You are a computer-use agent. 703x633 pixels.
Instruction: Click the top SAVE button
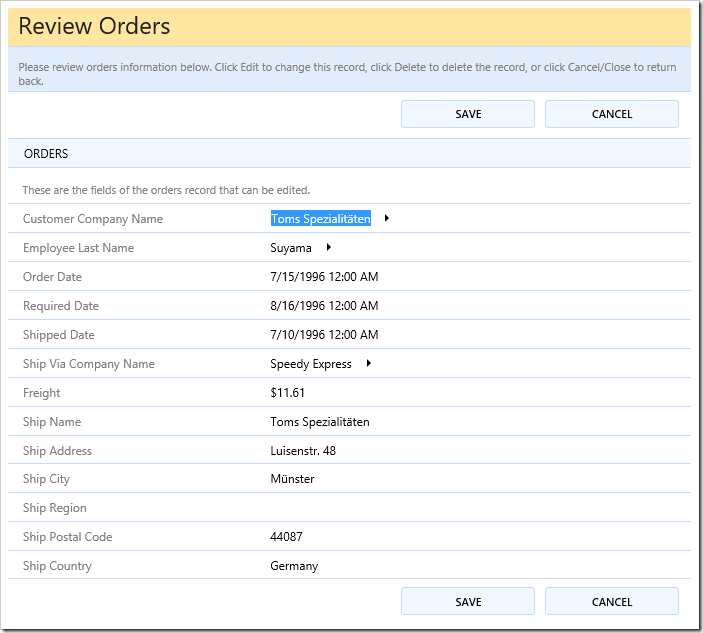tap(467, 114)
